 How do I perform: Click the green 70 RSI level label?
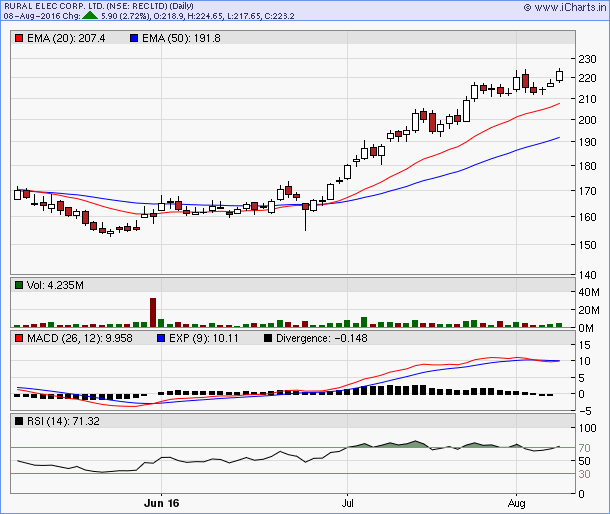click(x=584, y=448)
